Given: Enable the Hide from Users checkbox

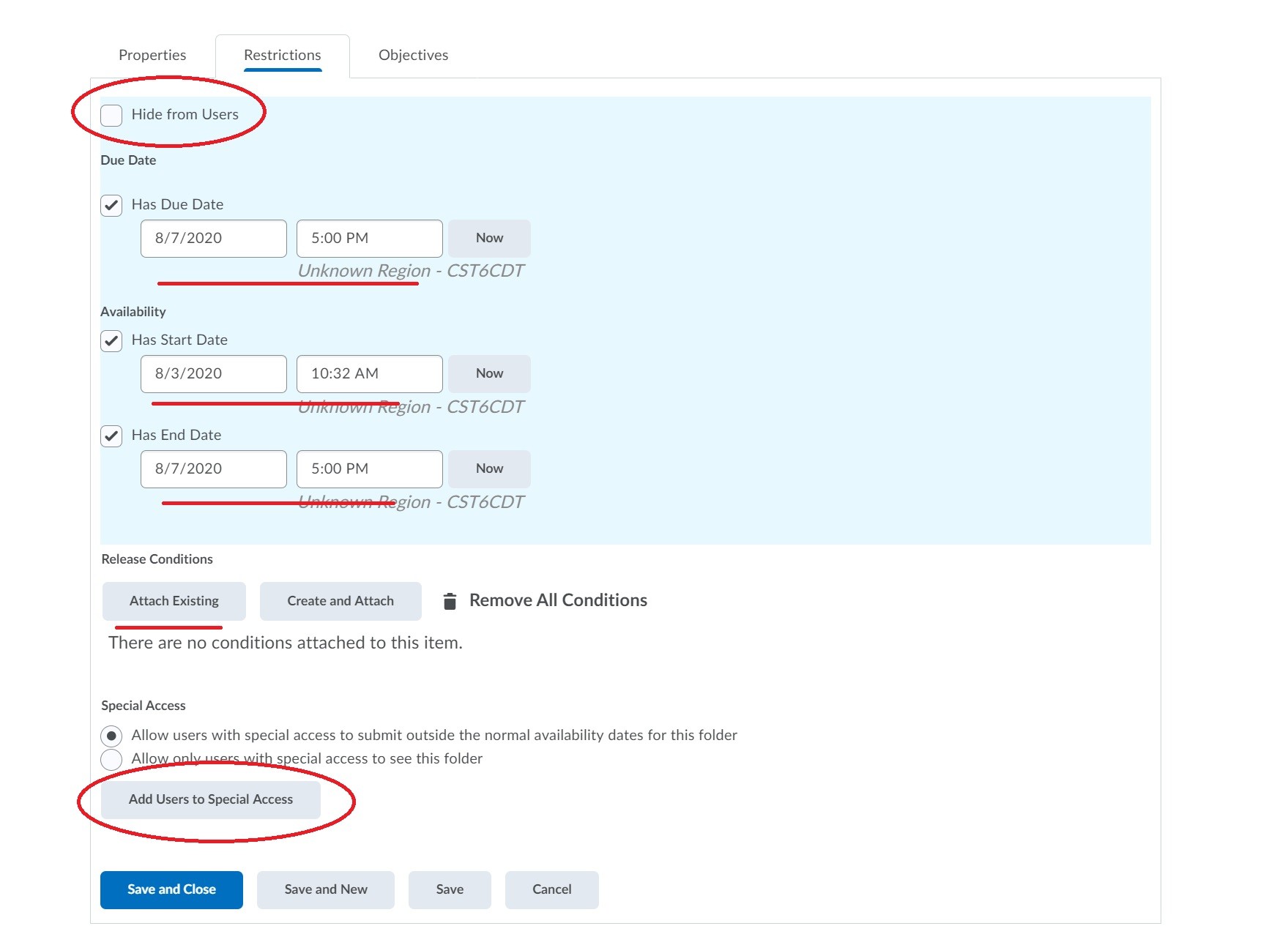Looking at the screenshot, I should 111,115.
